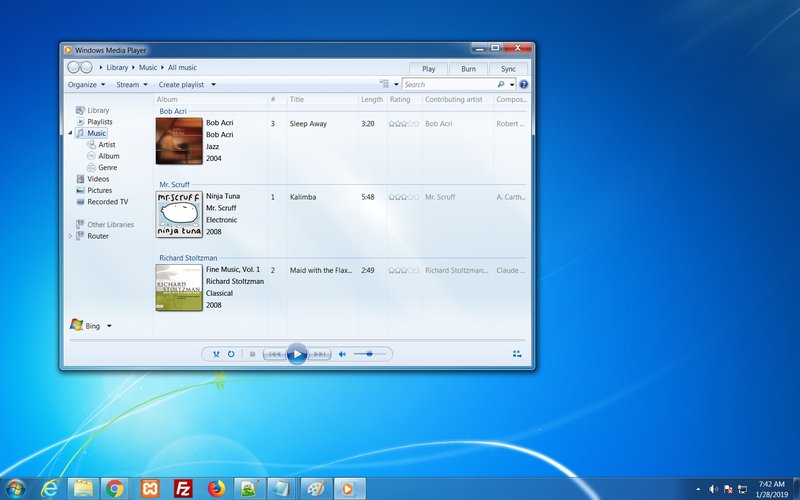Browse music by Artist
This screenshot has height=500, width=800.
click(x=102, y=144)
